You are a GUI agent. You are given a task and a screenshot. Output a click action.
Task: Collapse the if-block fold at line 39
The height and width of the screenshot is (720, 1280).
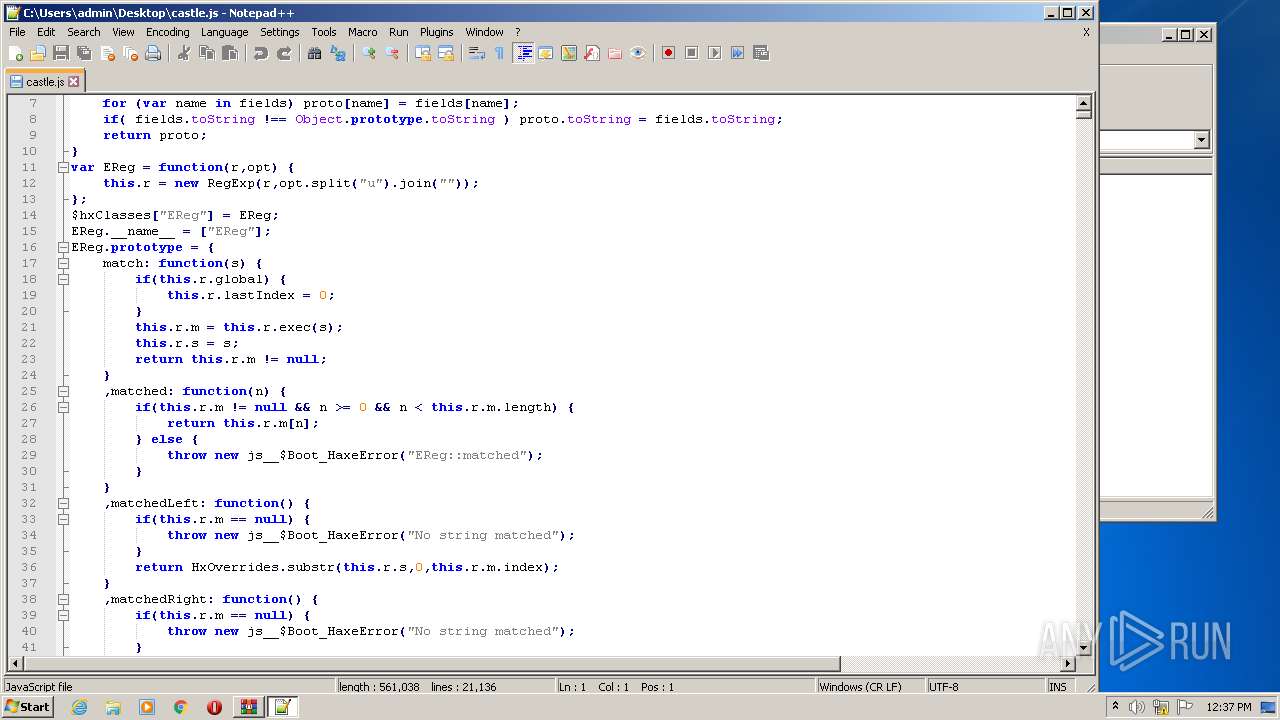tap(63, 615)
